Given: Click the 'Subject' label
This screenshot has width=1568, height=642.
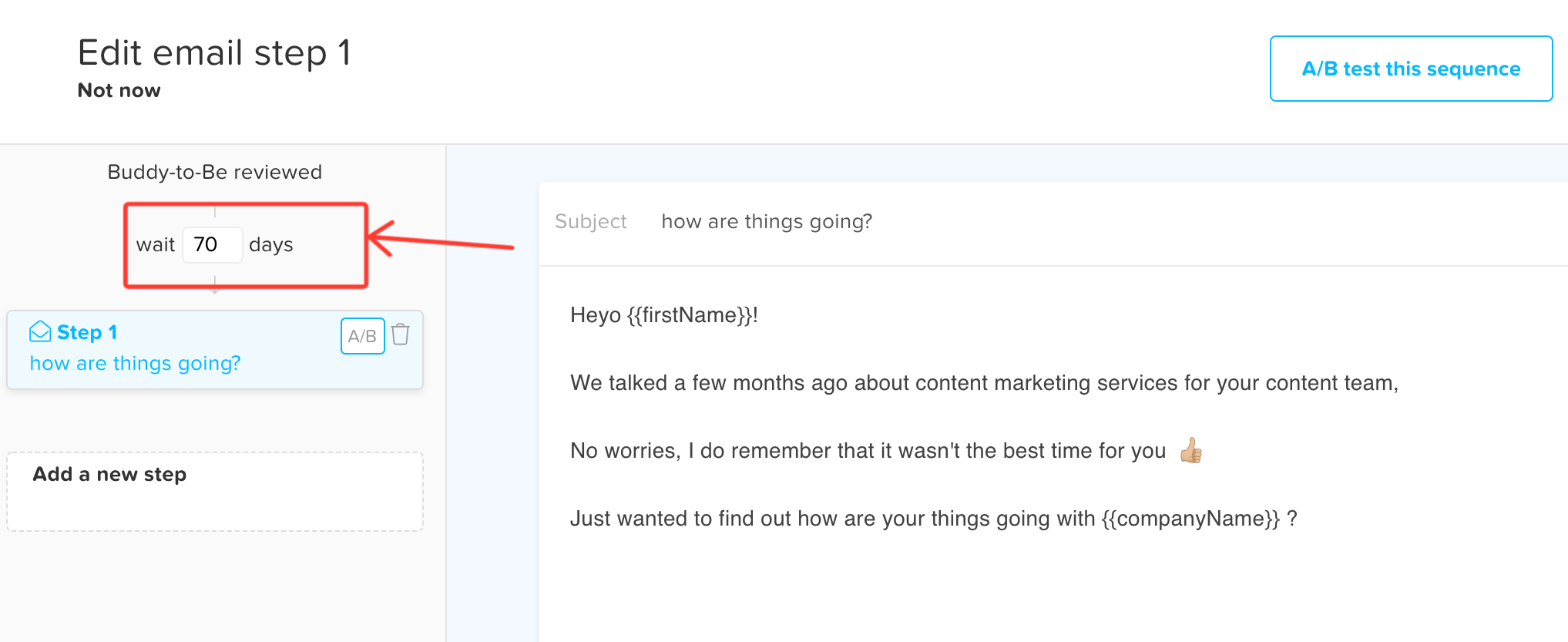Looking at the screenshot, I should tap(590, 222).
